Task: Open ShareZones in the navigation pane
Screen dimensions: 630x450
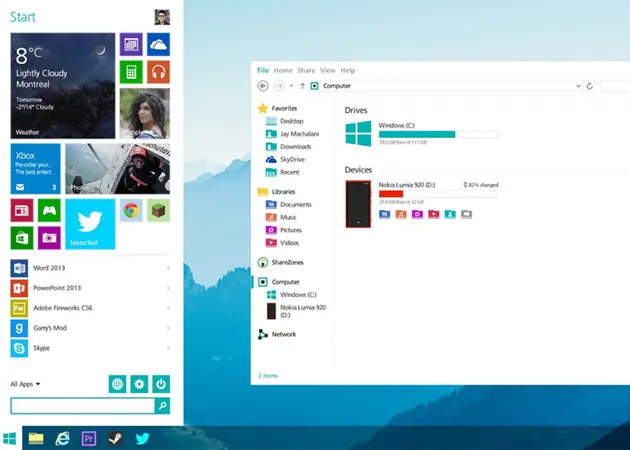Action: (280, 262)
